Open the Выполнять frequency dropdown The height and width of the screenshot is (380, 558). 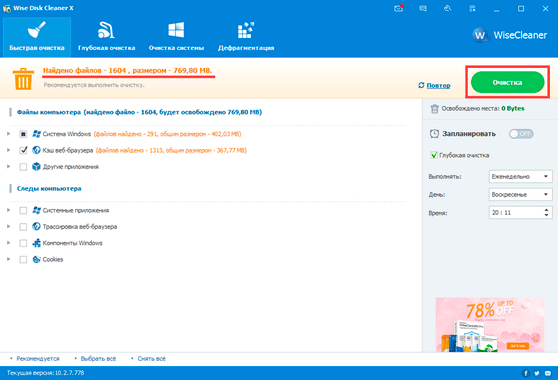(x=521, y=176)
